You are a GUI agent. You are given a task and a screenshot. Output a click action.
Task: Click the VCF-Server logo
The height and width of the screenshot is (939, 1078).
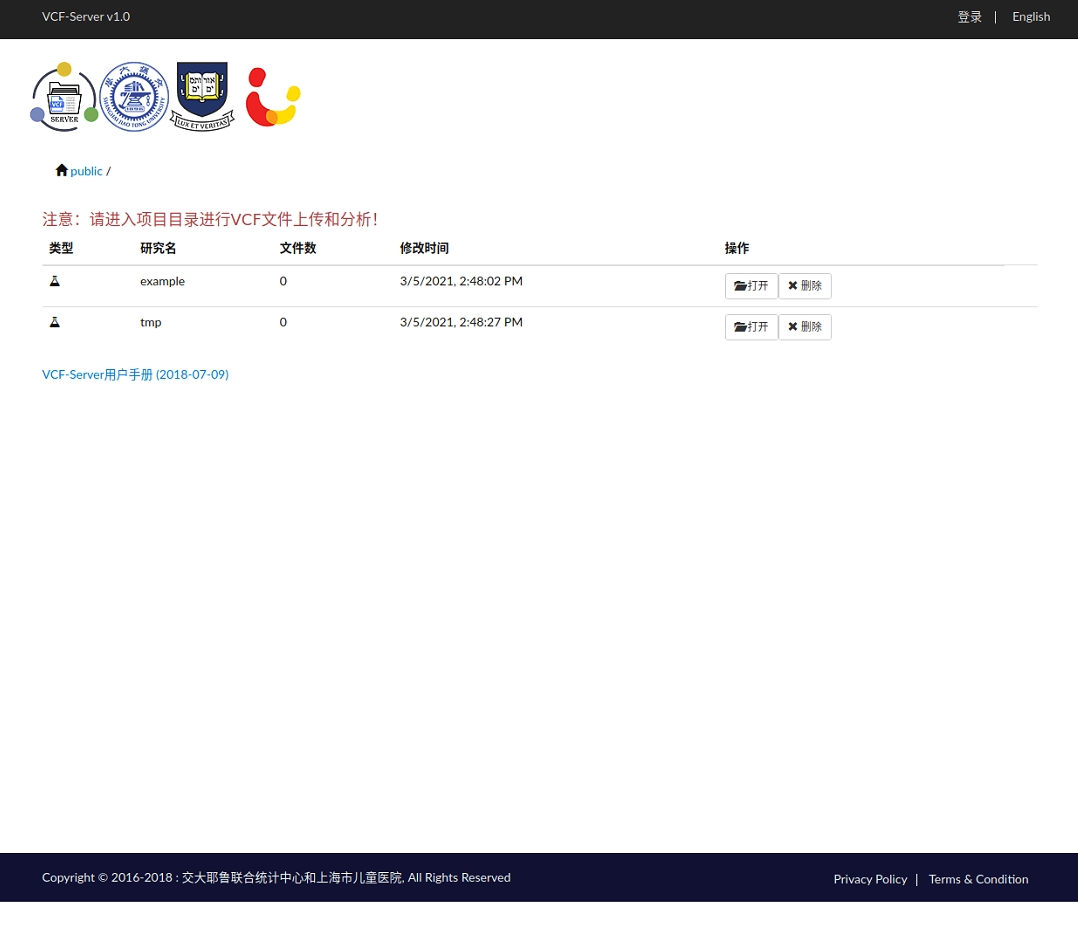63,96
